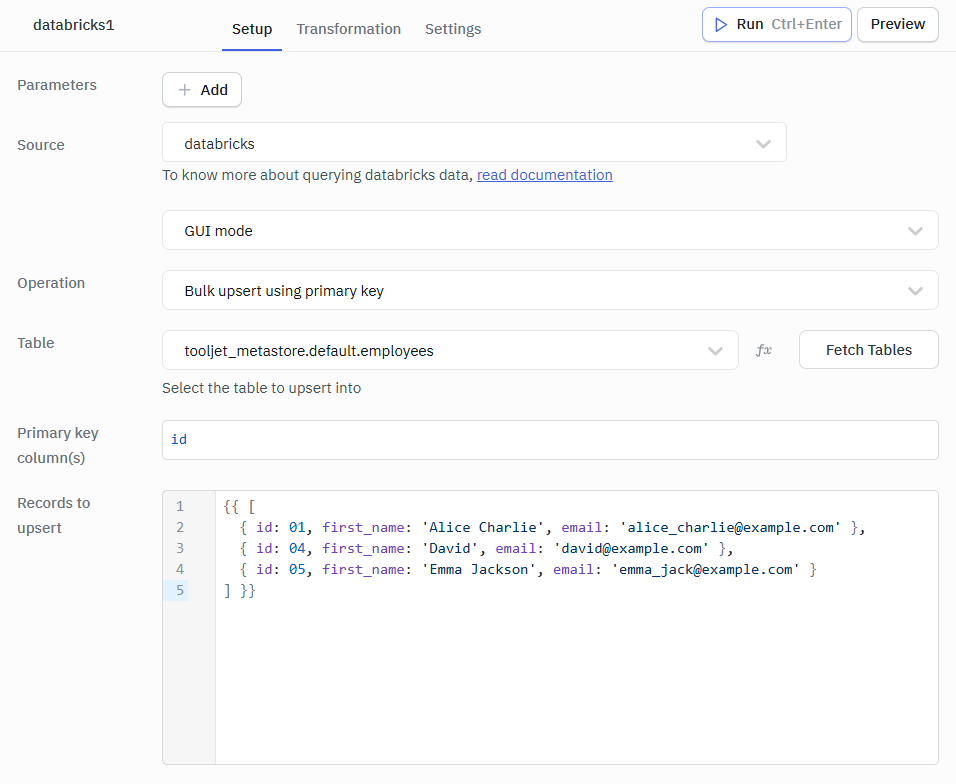Open the Operation dropdown chevron
This screenshot has height=784, width=956.
[915, 291]
